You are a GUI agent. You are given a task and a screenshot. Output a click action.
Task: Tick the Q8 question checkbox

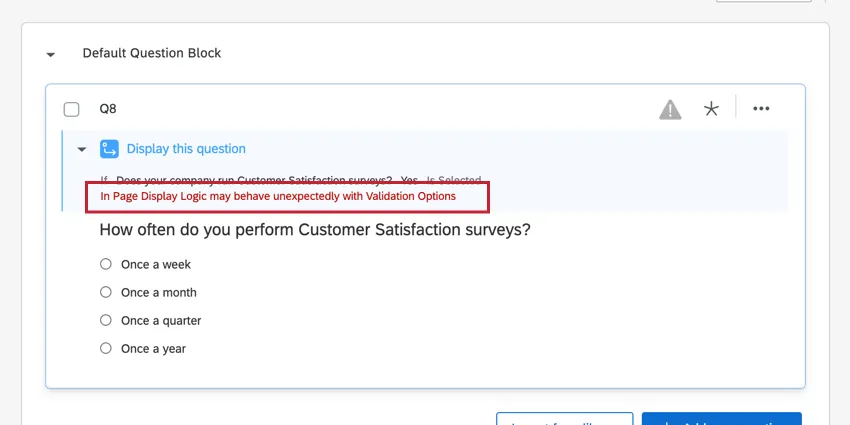(72, 109)
